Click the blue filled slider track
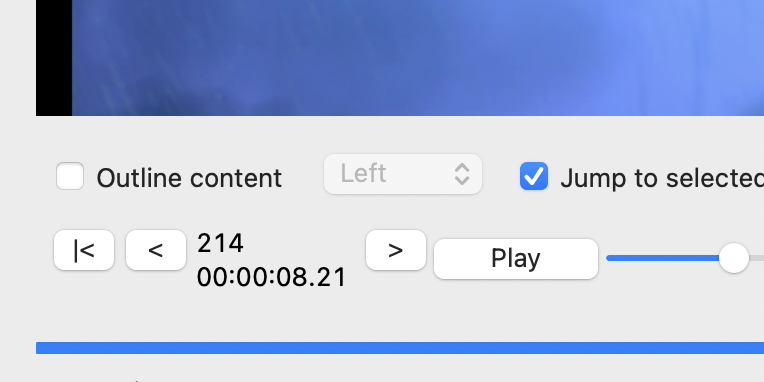Image resolution: width=764 pixels, height=382 pixels. (663, 258)
